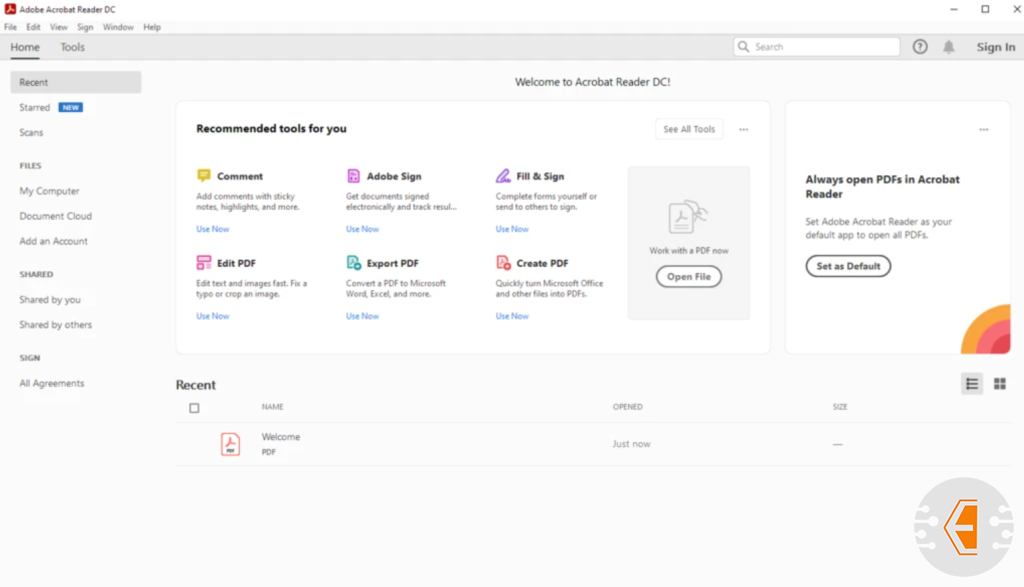Click the Adobe Sign tool icon
1024x587 pixels.
pyautogui.click(x=354, y=176)
